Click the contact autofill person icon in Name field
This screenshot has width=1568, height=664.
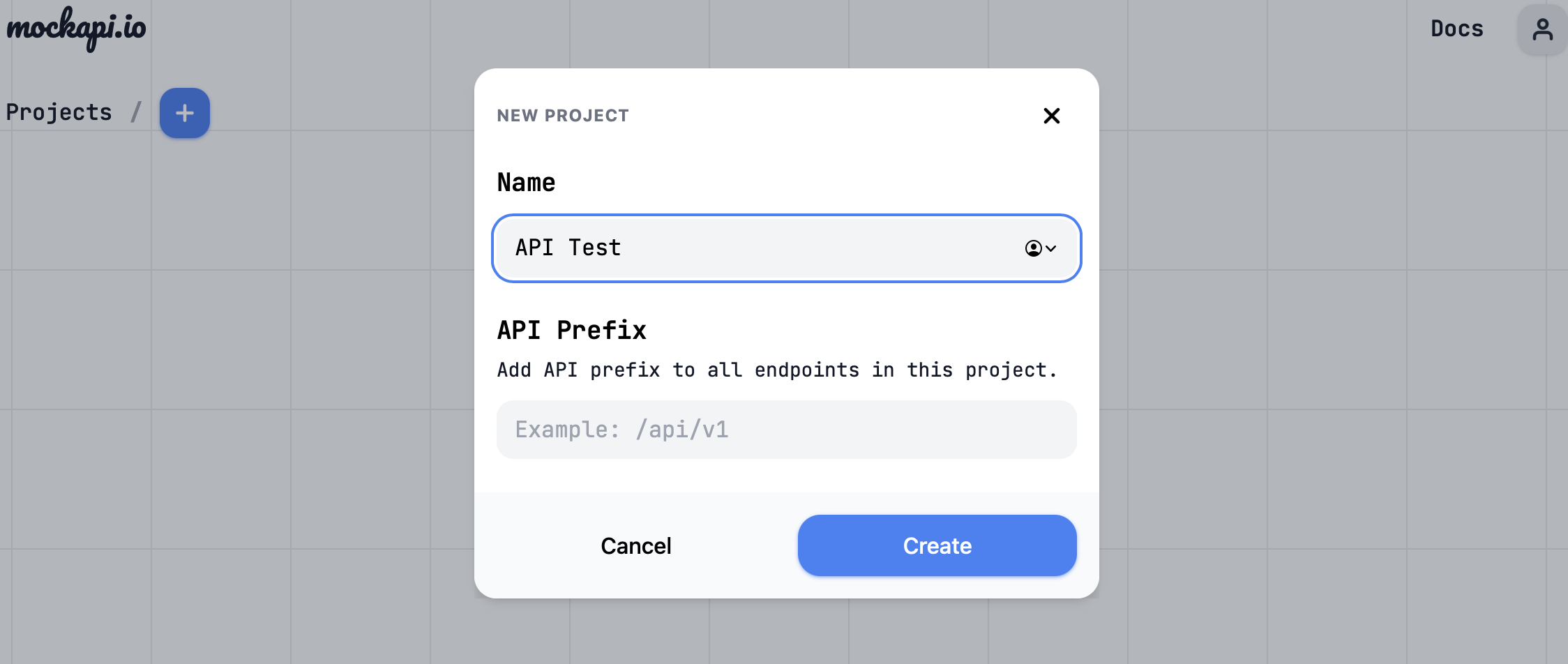point(1033,248)
